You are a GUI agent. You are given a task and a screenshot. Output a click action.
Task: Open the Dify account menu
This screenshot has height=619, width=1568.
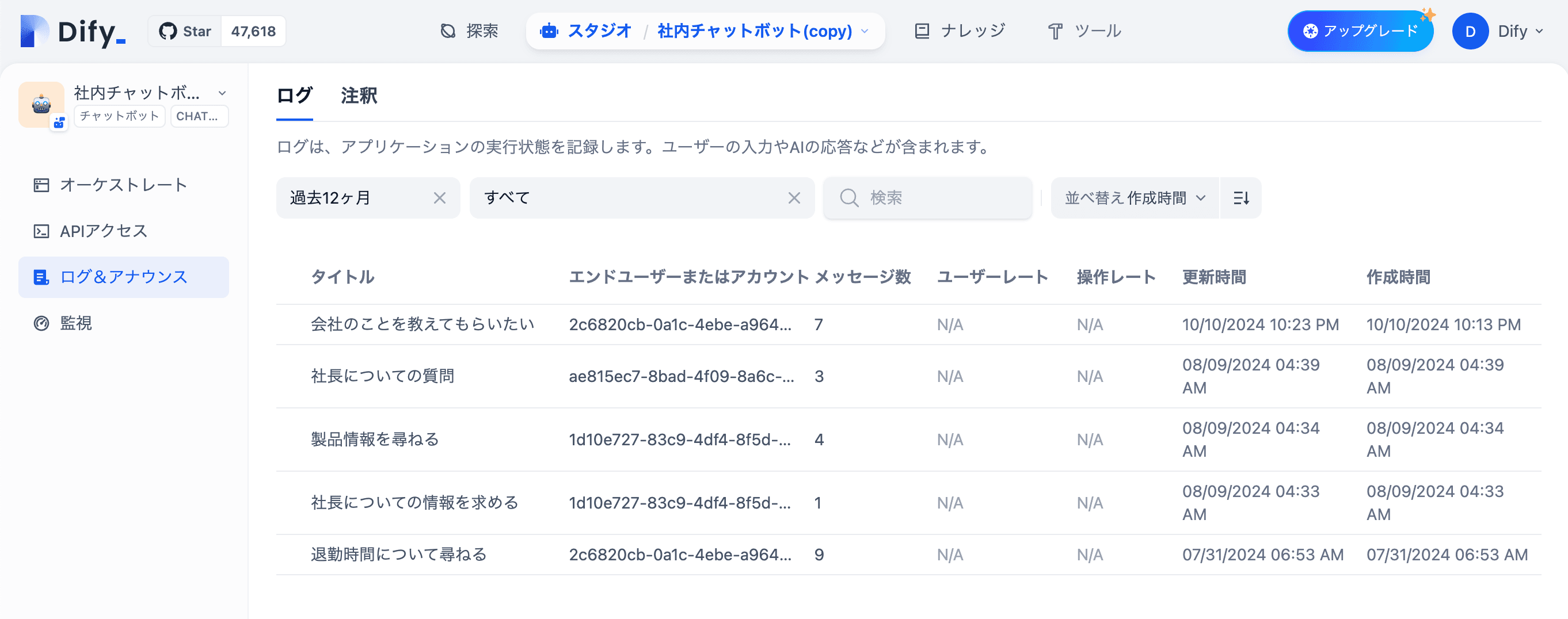1498,31
